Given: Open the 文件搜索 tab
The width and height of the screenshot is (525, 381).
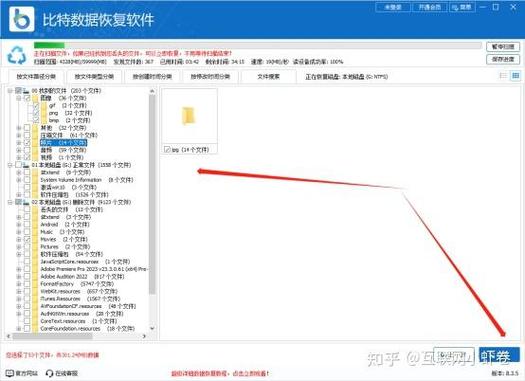Looking at the screenshot, I should (269, 76).
